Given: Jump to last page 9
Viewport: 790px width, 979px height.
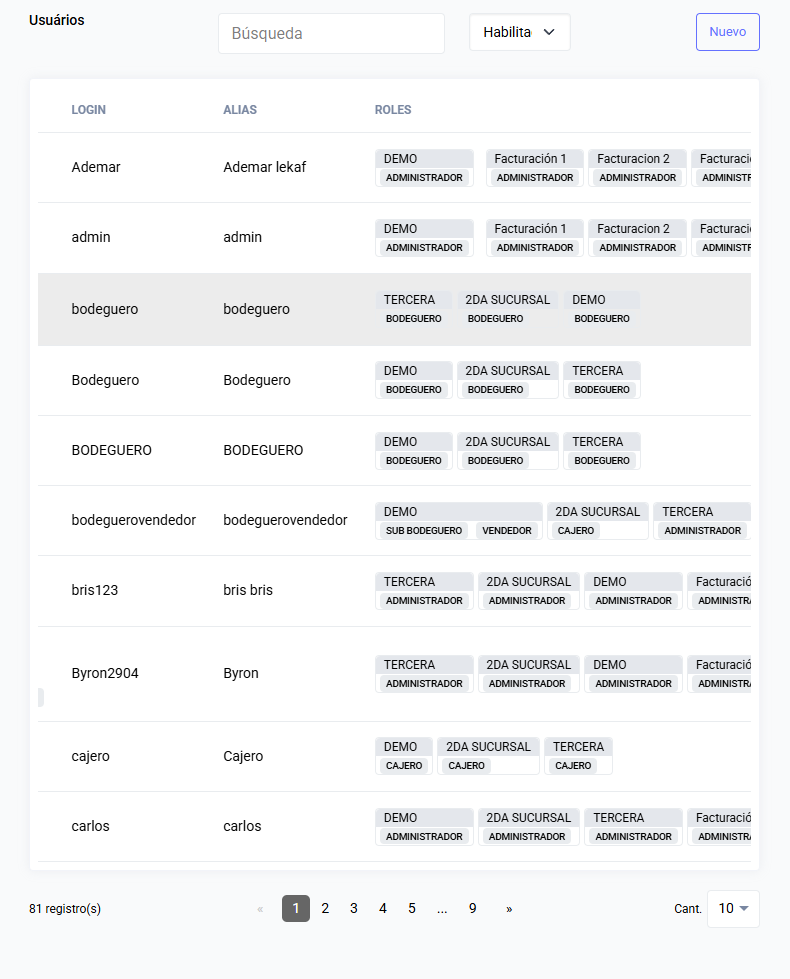Looking at the screenshot, I should click(x=472, y=908).
